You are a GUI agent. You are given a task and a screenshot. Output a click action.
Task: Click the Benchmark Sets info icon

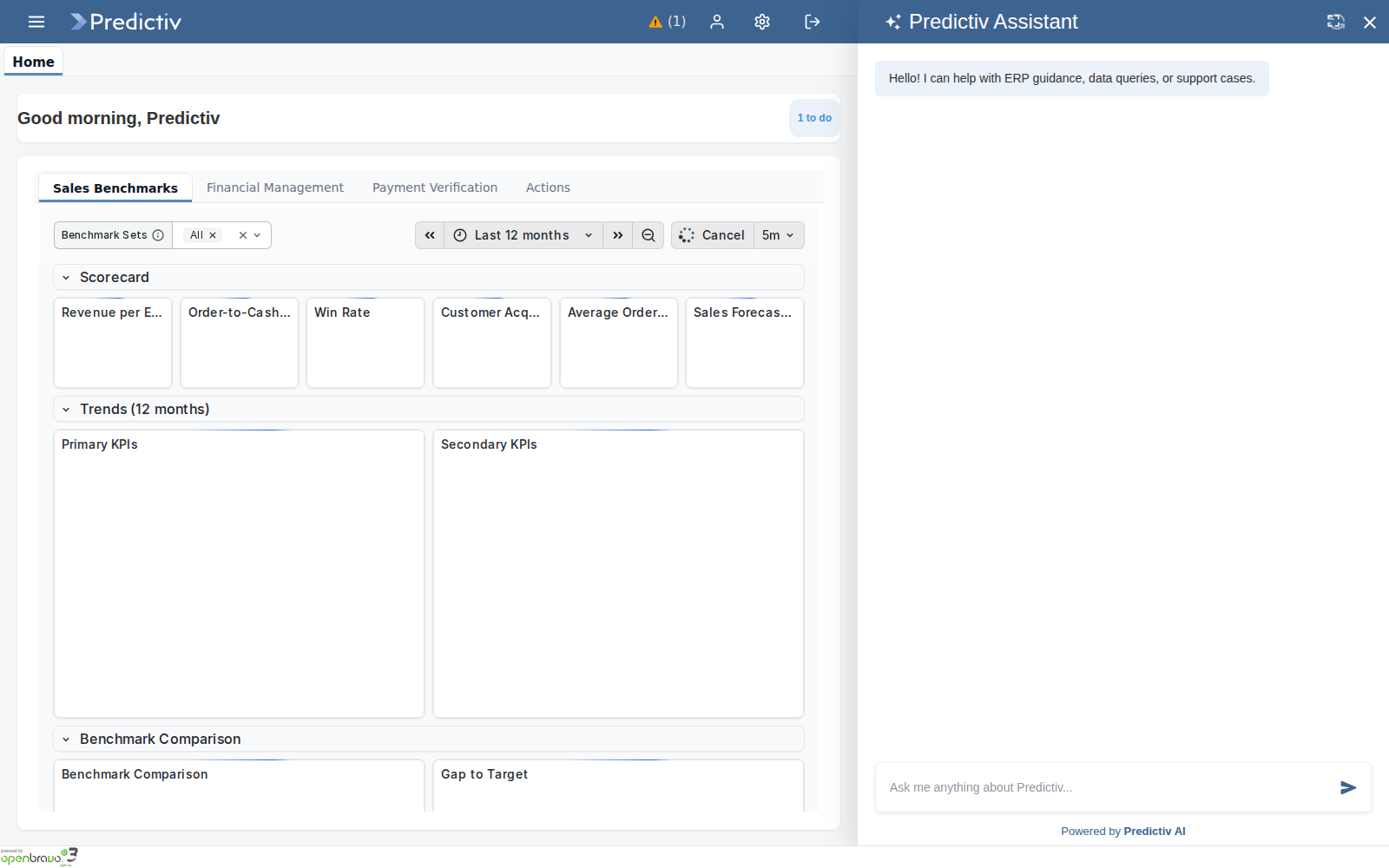(158, 235)
